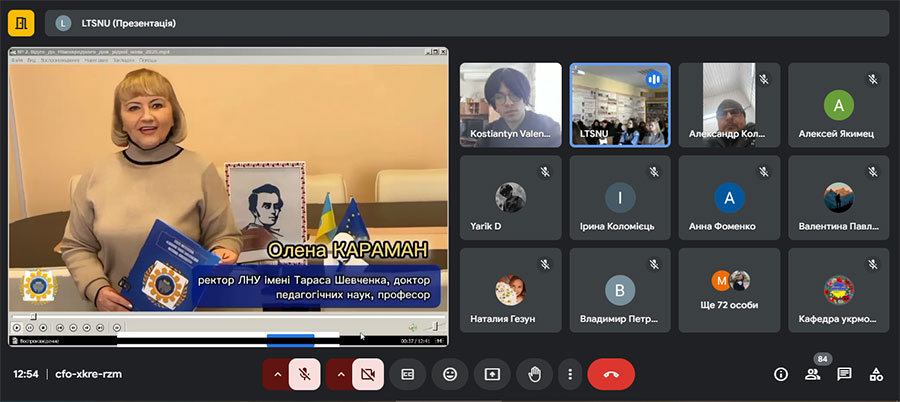Open the Закладки menu in media player
900x402 pixels.
(124, 60)
